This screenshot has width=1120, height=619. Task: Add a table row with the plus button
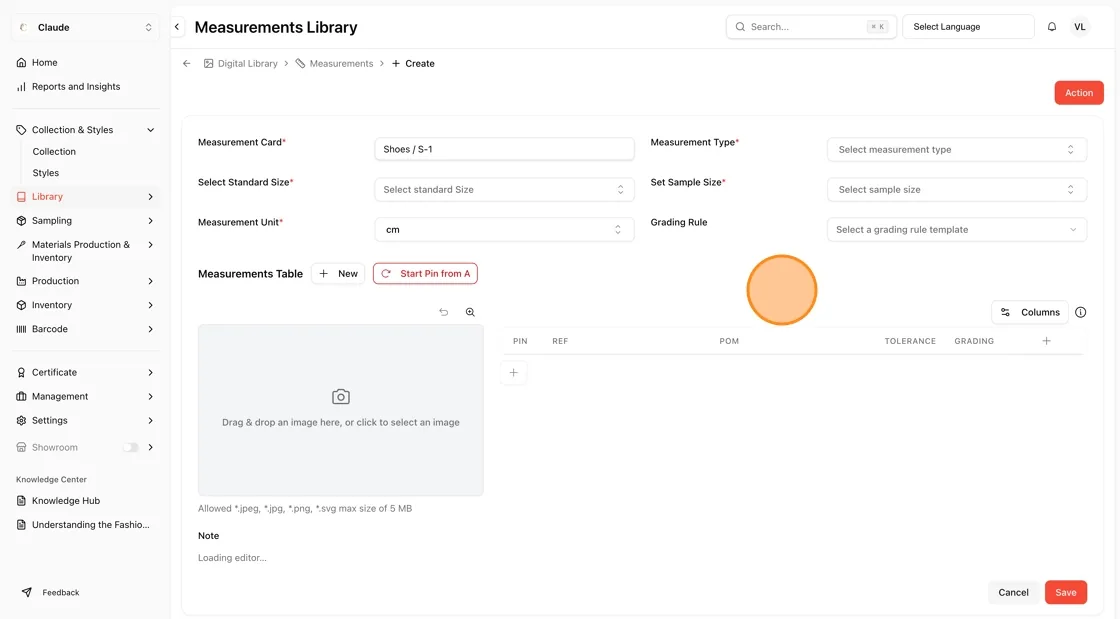[514, 373]
